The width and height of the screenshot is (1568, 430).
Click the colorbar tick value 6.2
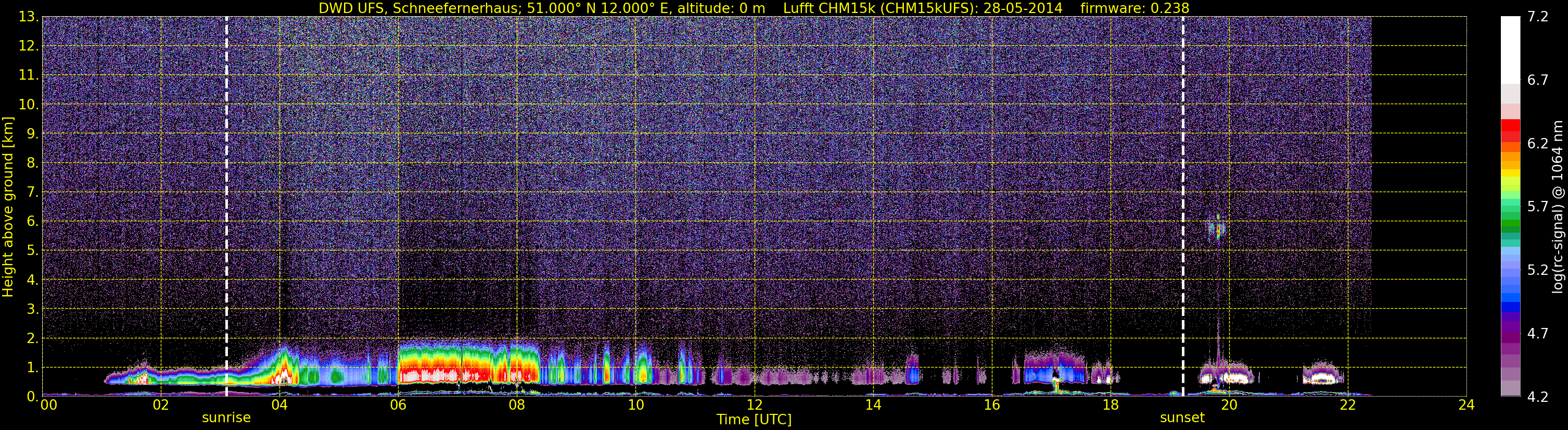point(1538,143)
